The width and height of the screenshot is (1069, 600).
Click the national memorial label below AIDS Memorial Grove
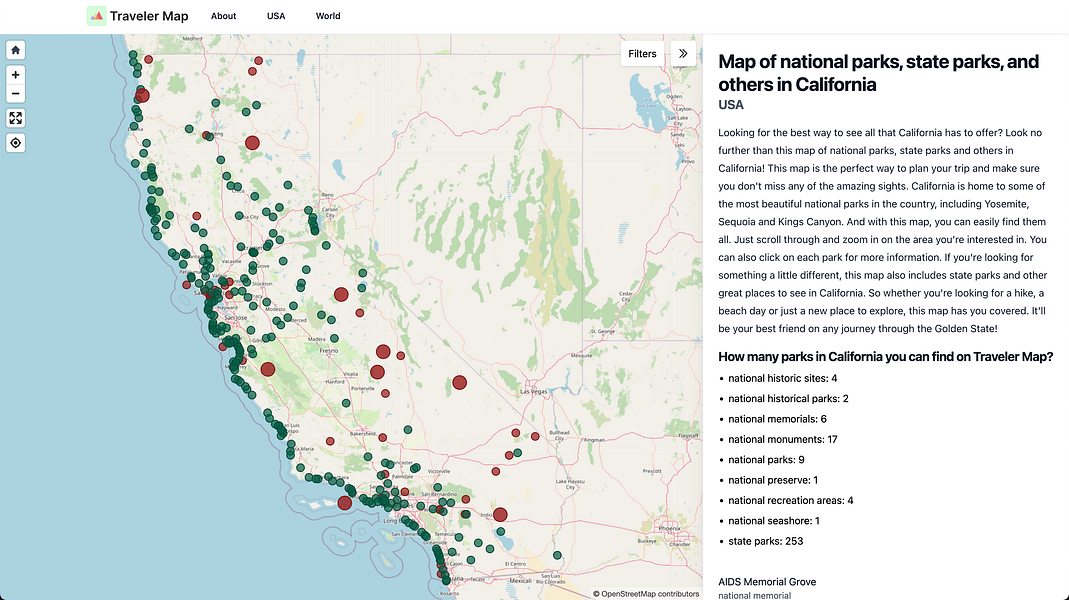point(753,595)
